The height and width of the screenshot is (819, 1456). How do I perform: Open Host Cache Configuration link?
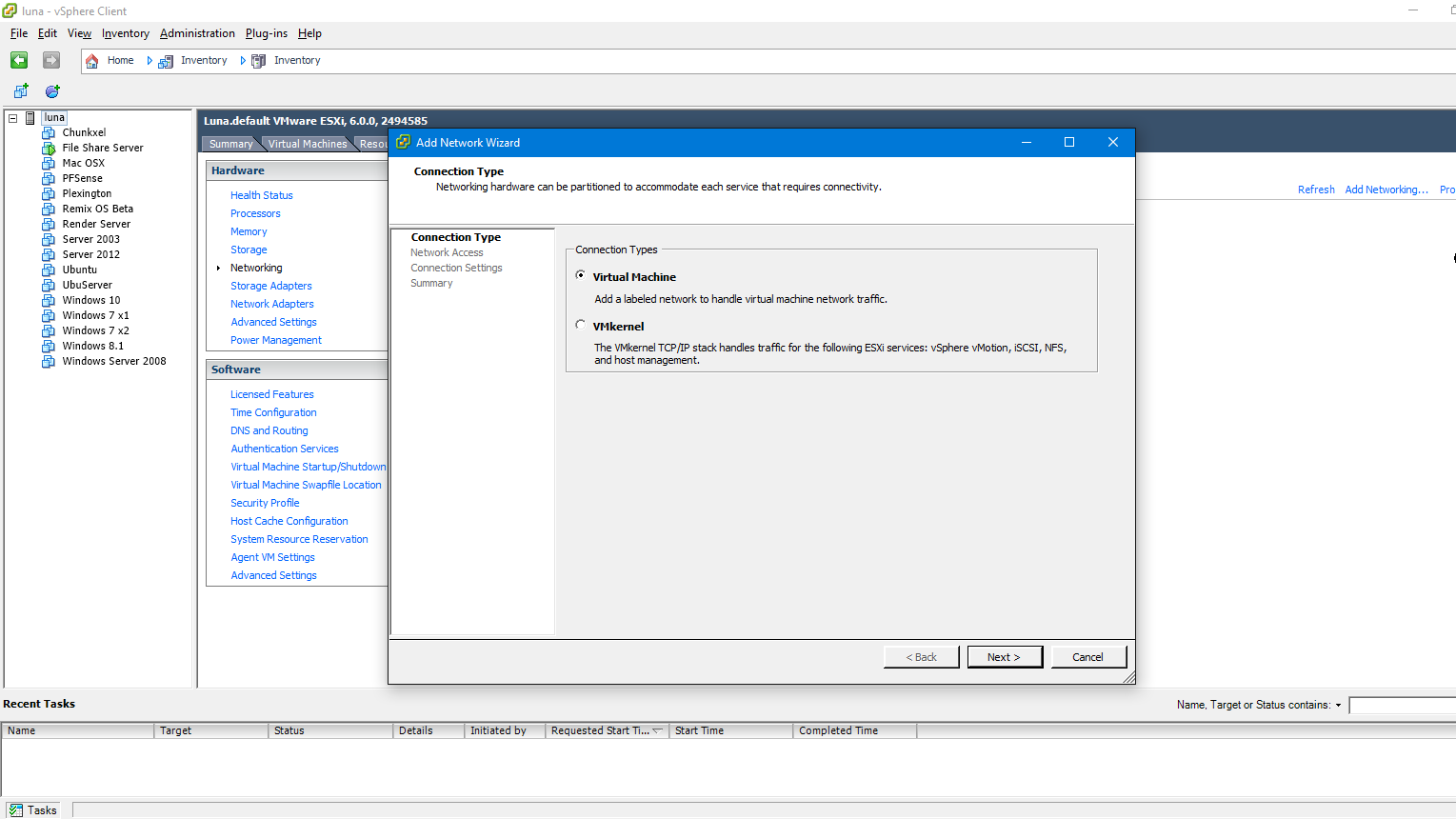(289, 521)
